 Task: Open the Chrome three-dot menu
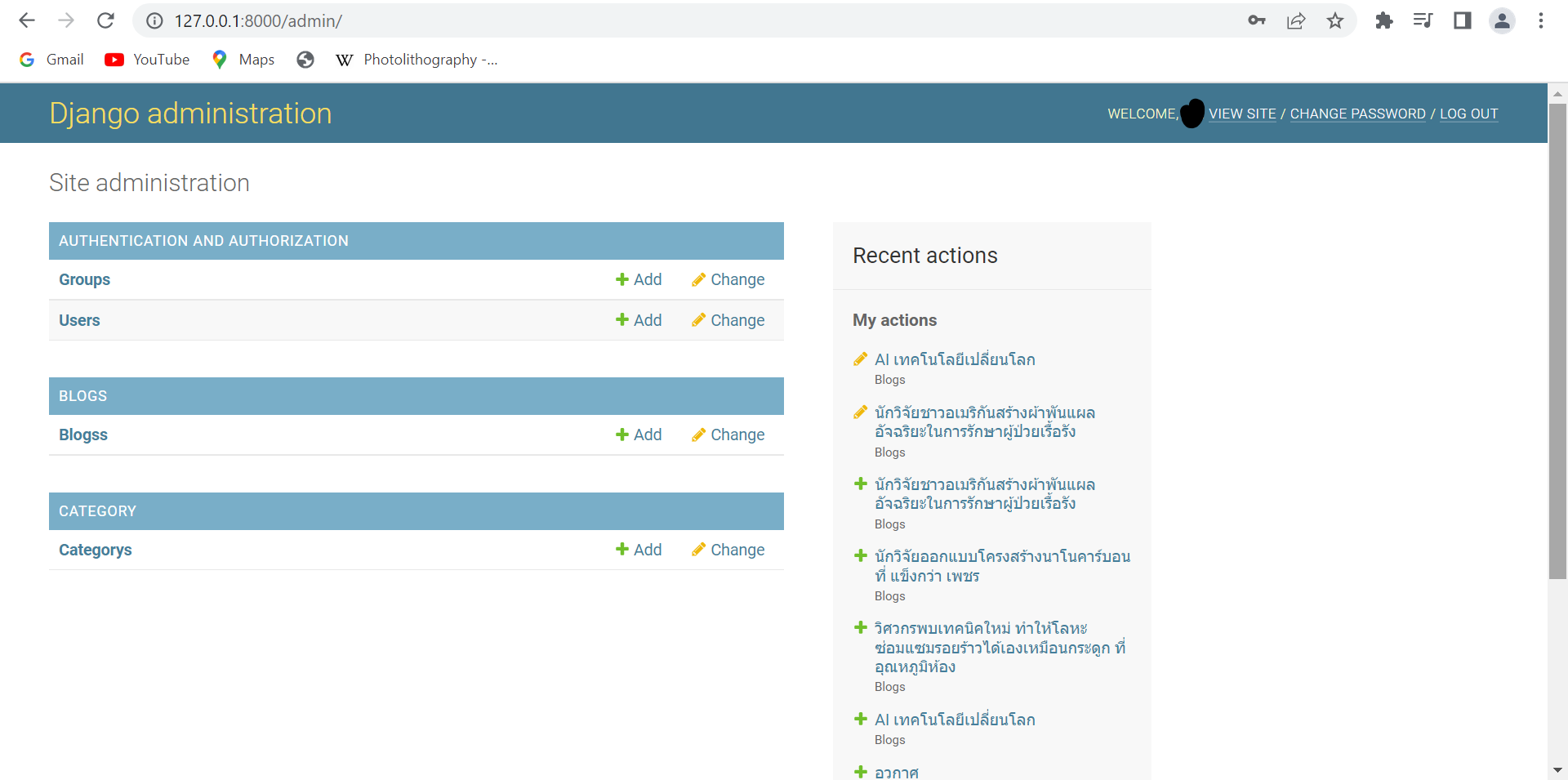[1541, 20]
